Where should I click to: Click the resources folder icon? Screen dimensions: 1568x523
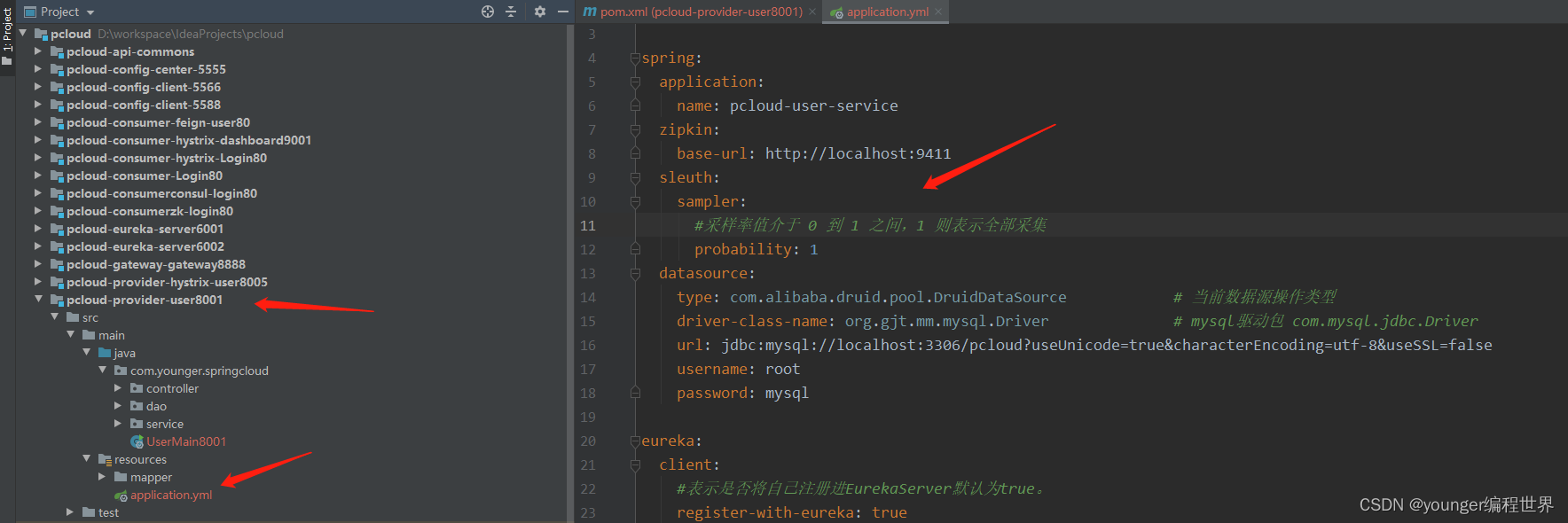[x=105, y=459]
